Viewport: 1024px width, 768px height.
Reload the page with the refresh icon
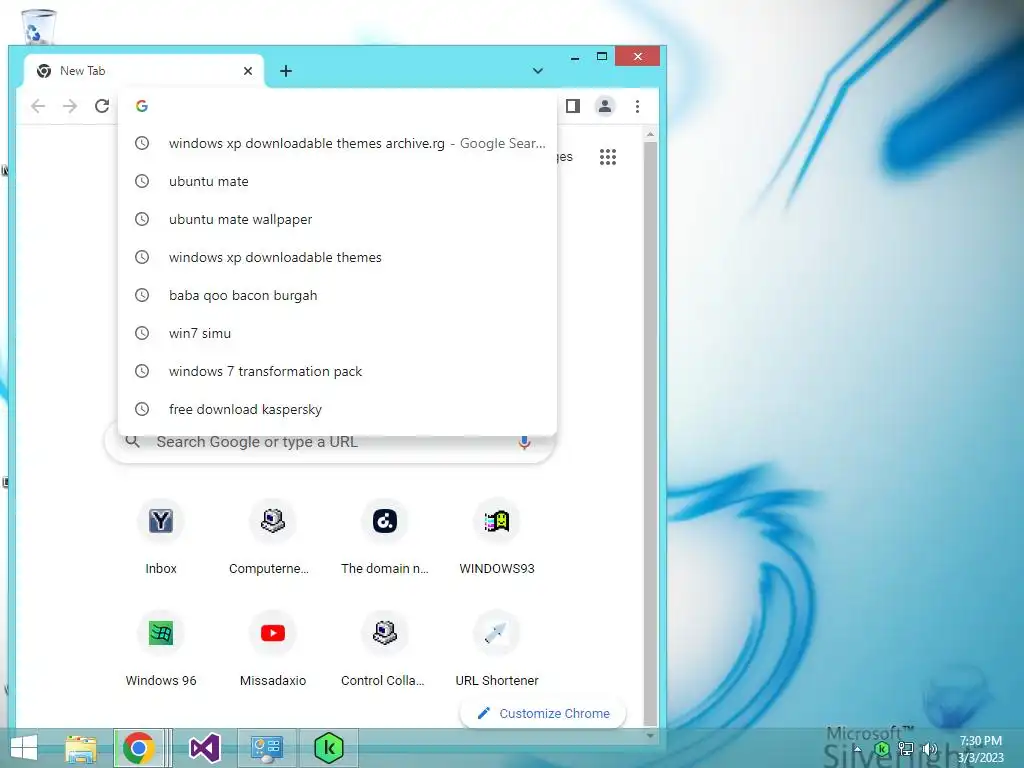tap(102, 106)
